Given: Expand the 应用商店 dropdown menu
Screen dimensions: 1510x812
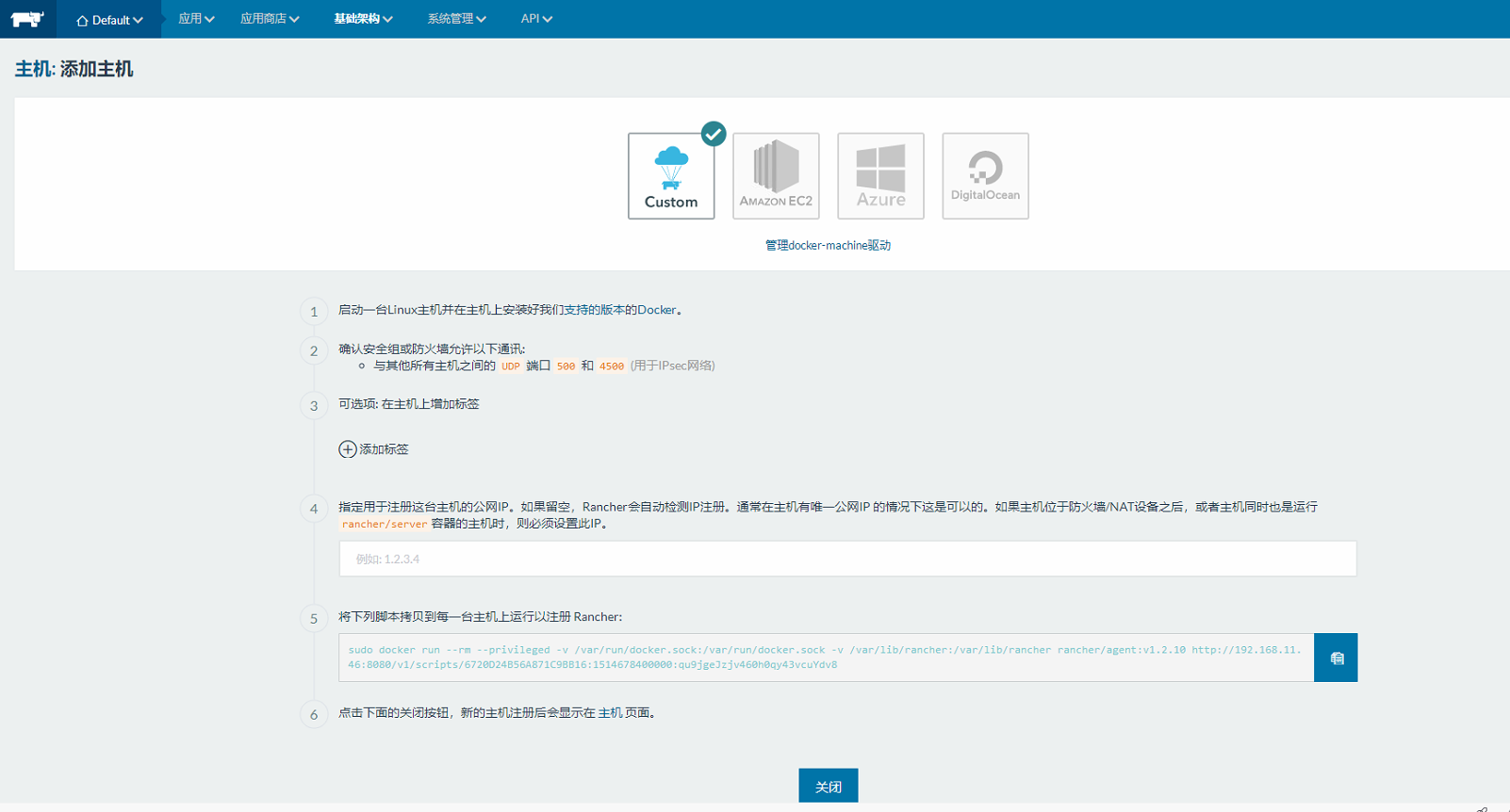Looking at the screenshot, I should click(270, 19).
